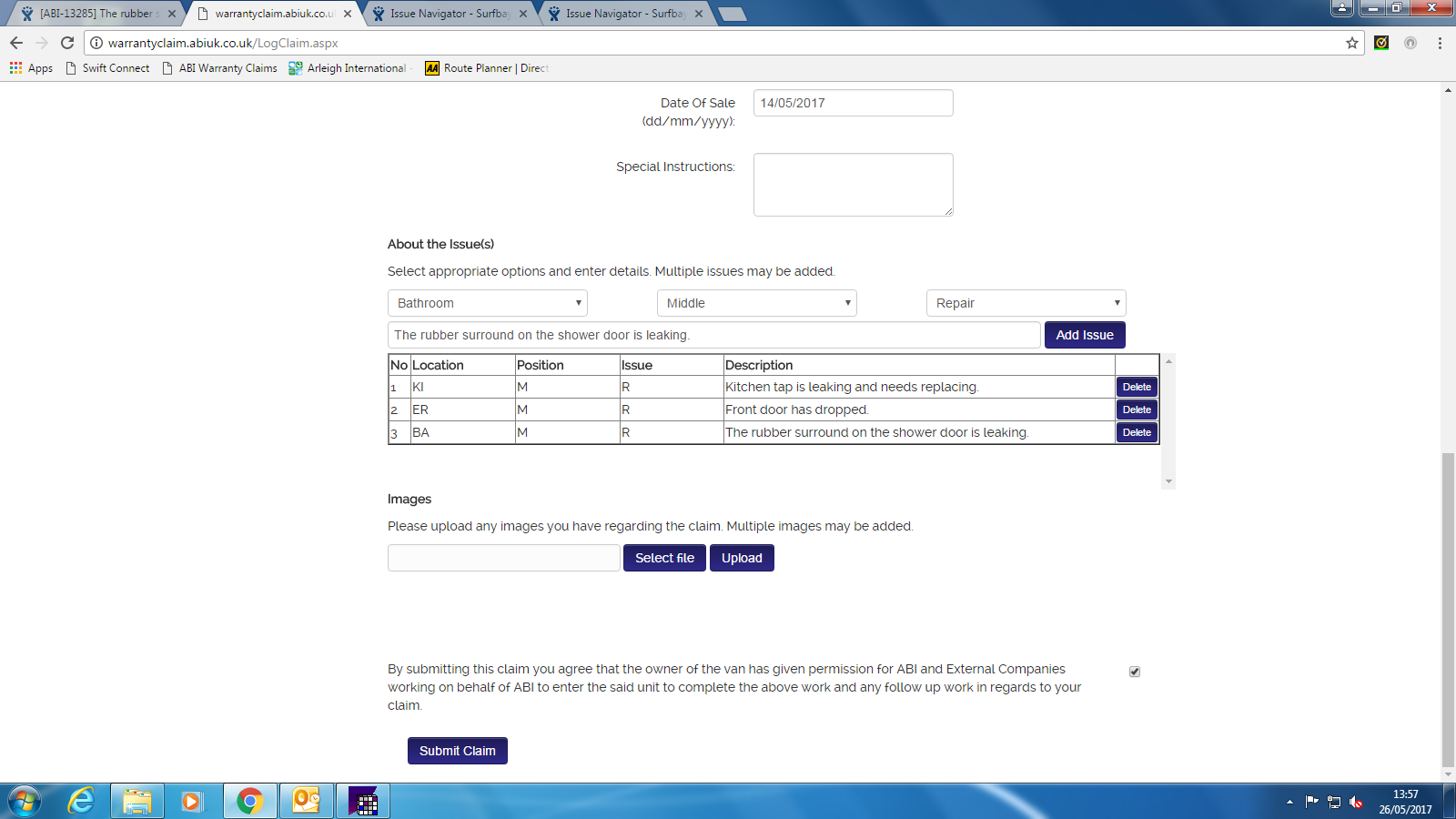
Task: Open the Windows Start menu
Action: (x=25, y=801)
